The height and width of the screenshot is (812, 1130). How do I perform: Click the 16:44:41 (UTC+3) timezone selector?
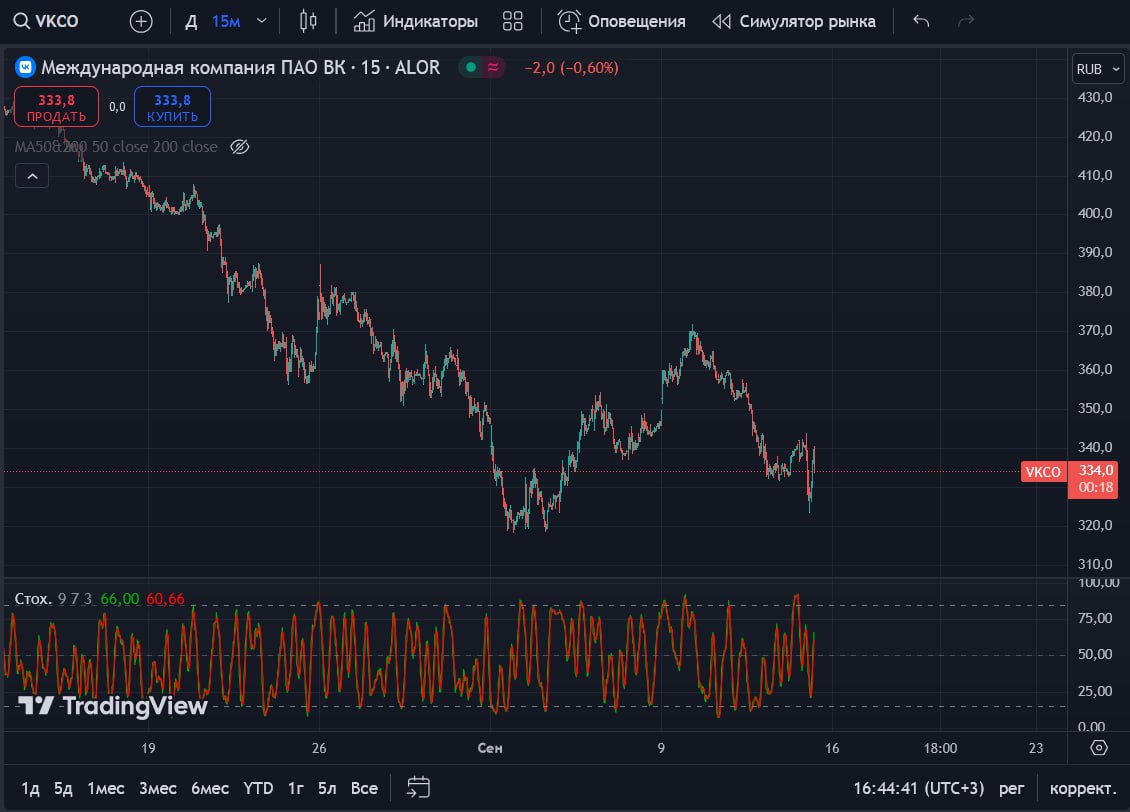coord(919,788)
